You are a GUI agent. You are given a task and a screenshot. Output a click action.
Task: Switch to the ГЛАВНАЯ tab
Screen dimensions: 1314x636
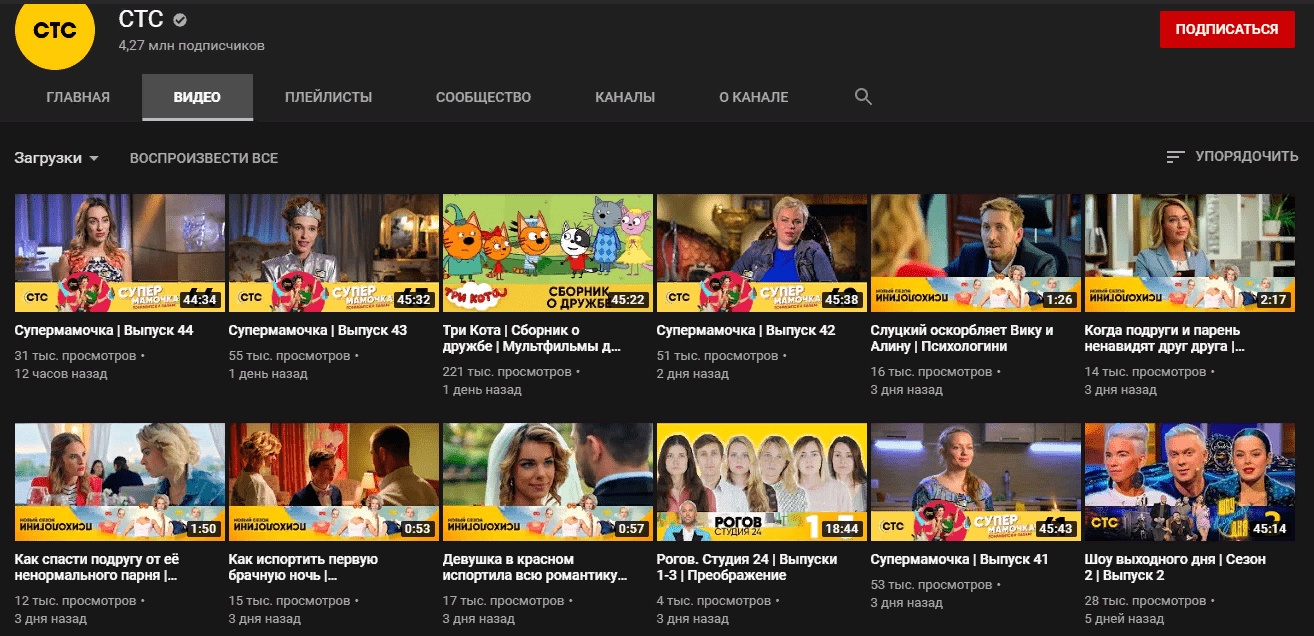[78, 97]
